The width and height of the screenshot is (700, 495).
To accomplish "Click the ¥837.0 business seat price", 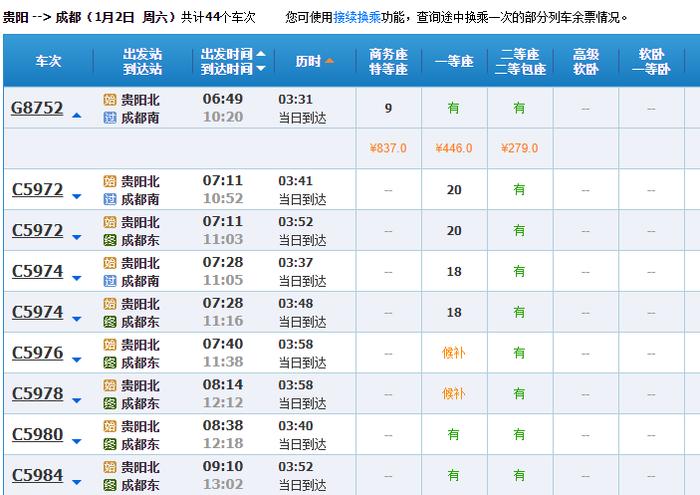I will point(388,148).
